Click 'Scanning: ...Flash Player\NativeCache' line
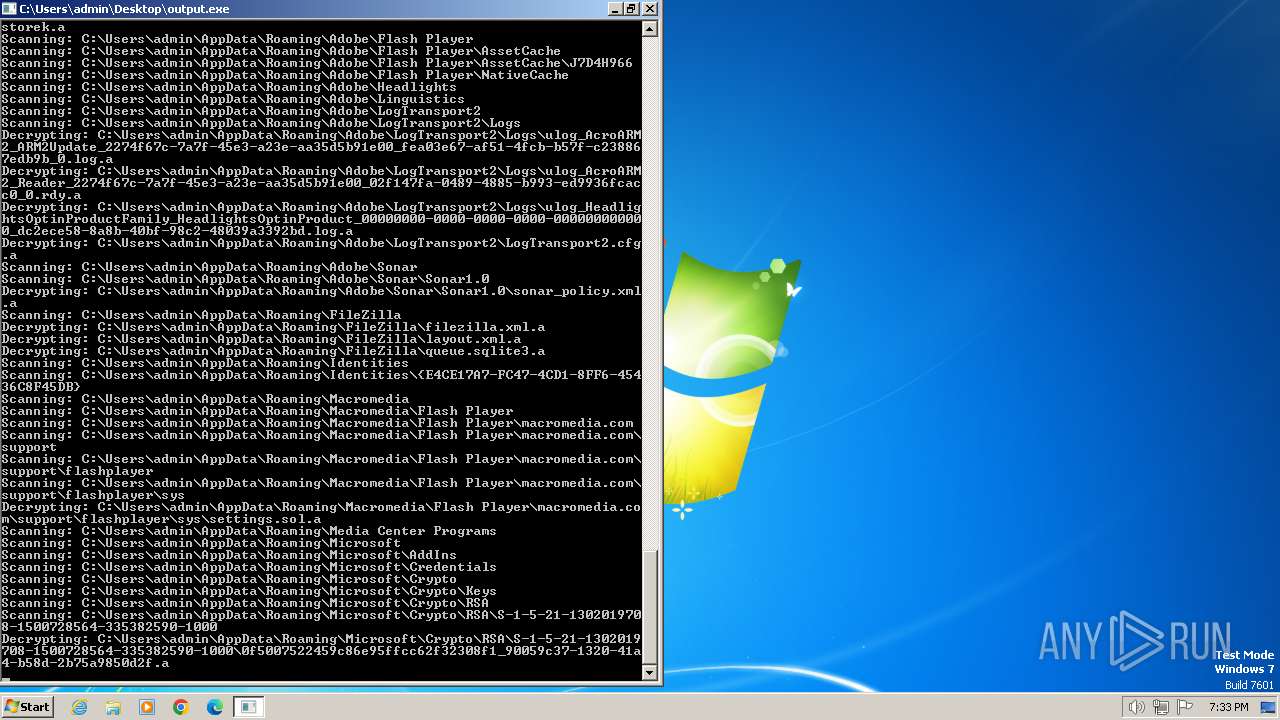Viewport: 1280px width, 720px height. (285, 75)
